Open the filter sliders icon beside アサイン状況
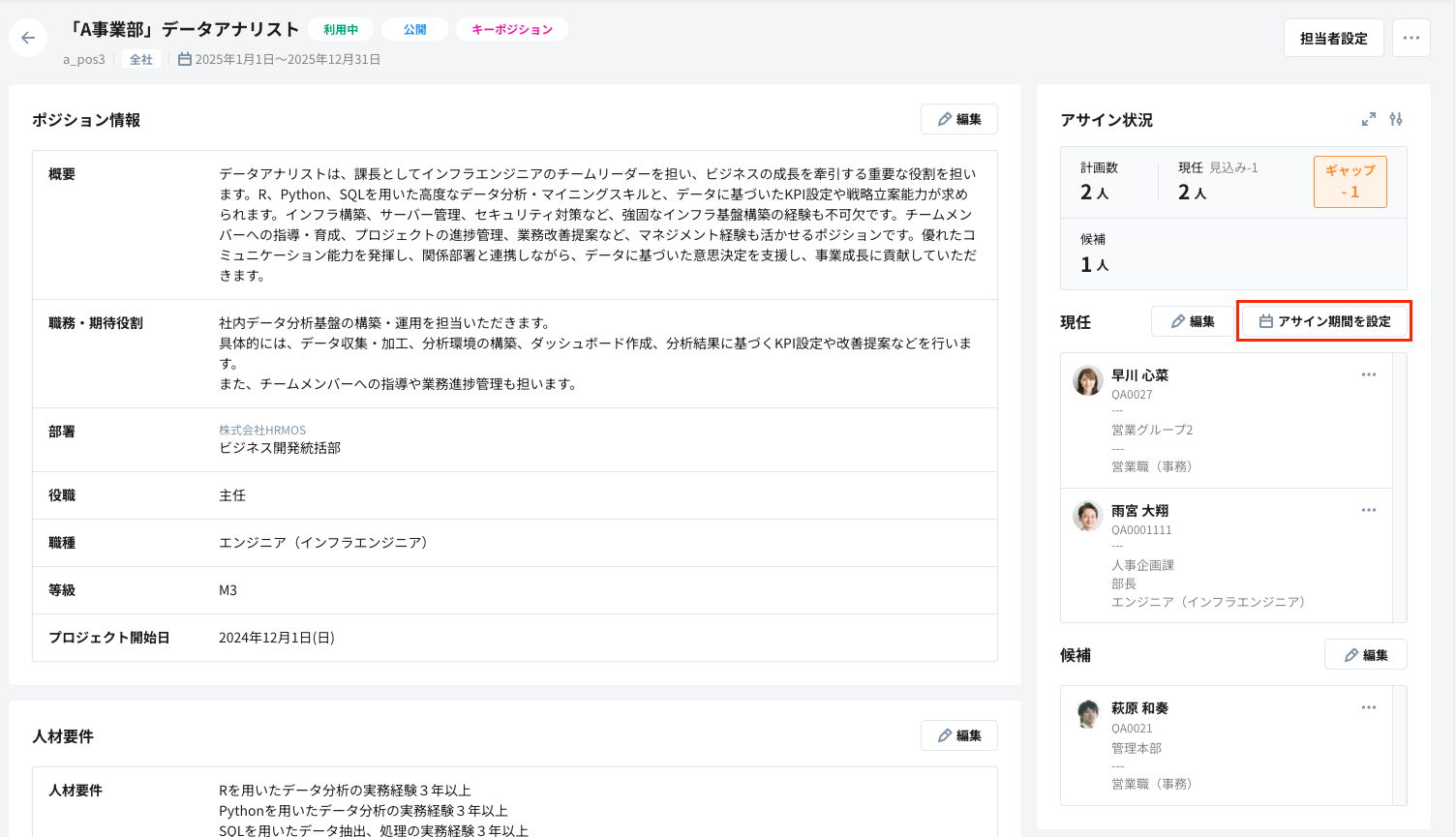1456x837 pixels. pyautogui.click(x=1395, y=120)
